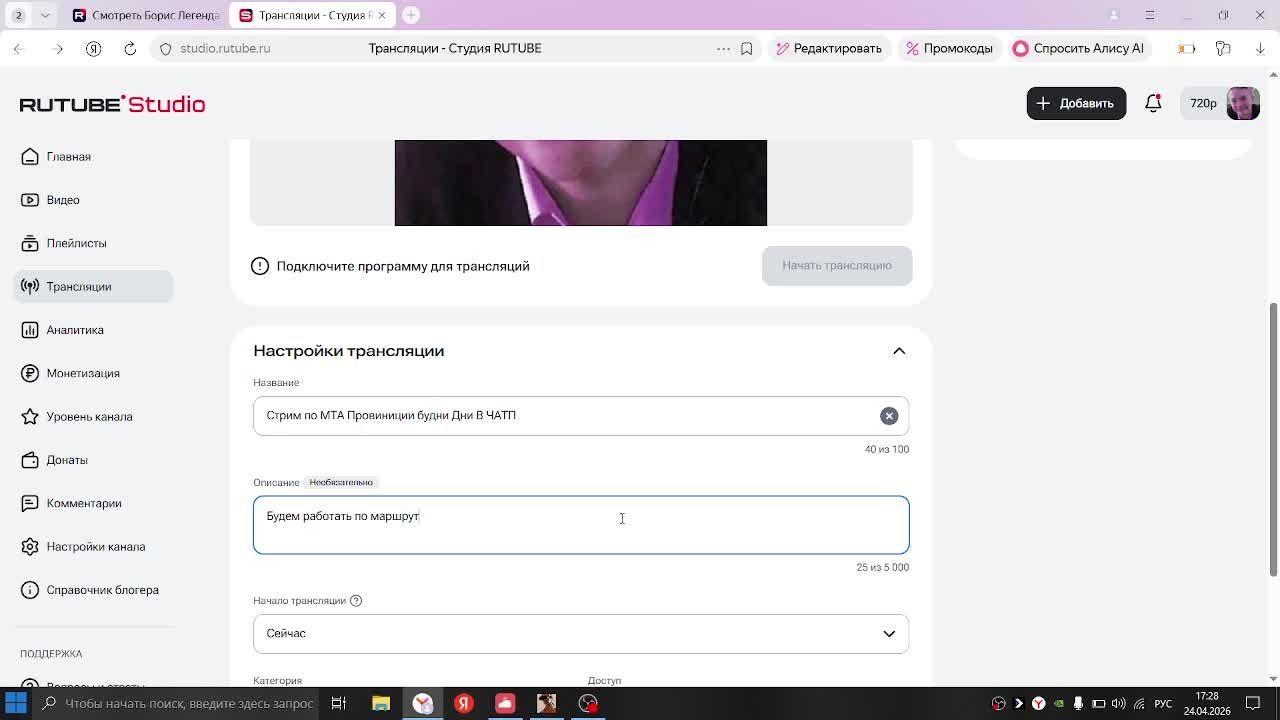
Task: Show the Начало трансляции help tooltip
Action: click(x=356, y=601)
